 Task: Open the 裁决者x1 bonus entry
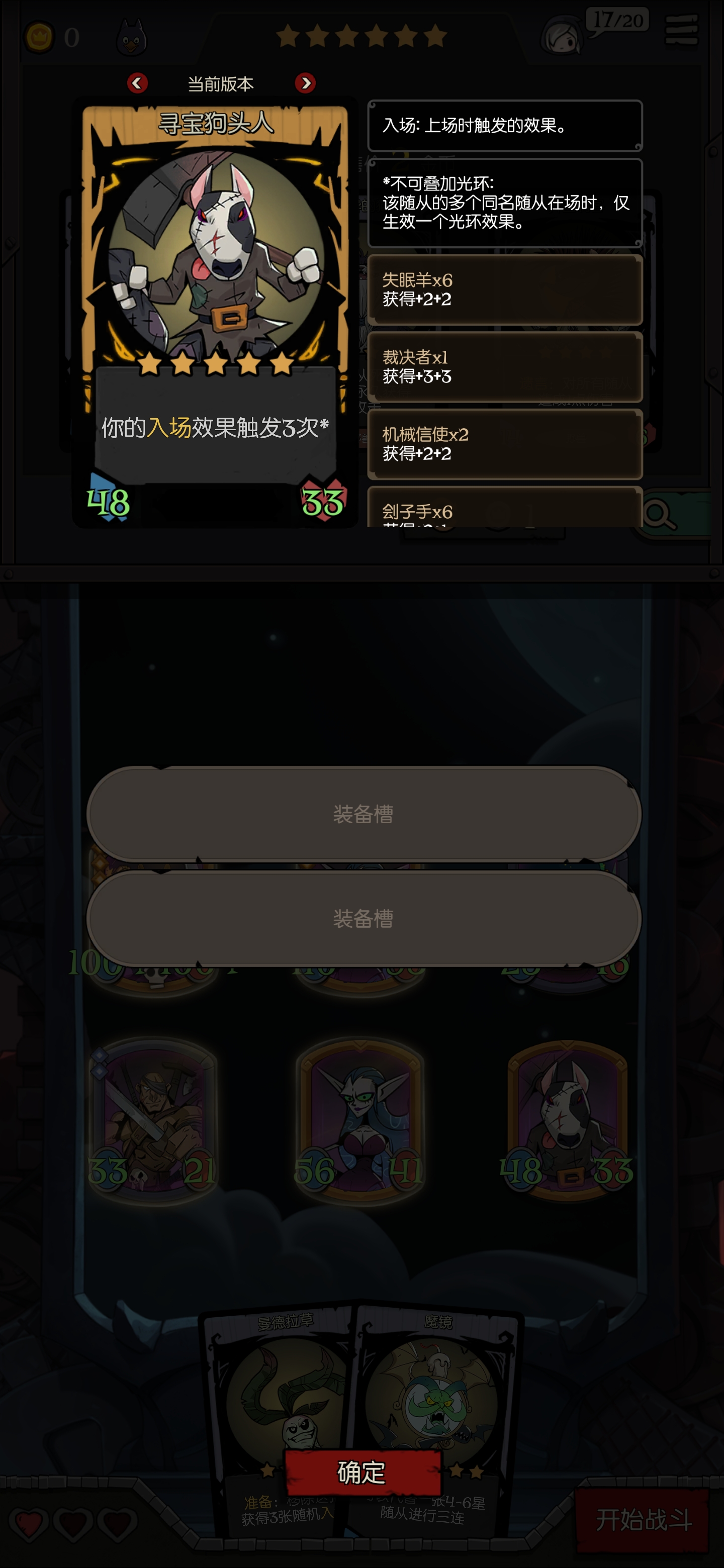(x=505, y=367)
